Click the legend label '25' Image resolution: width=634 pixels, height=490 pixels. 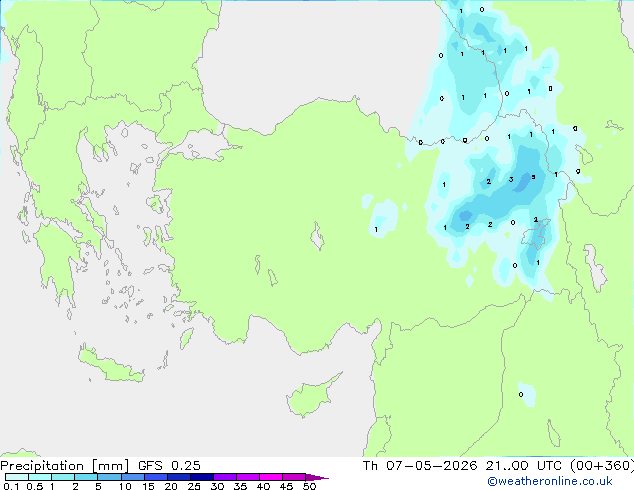194,486
